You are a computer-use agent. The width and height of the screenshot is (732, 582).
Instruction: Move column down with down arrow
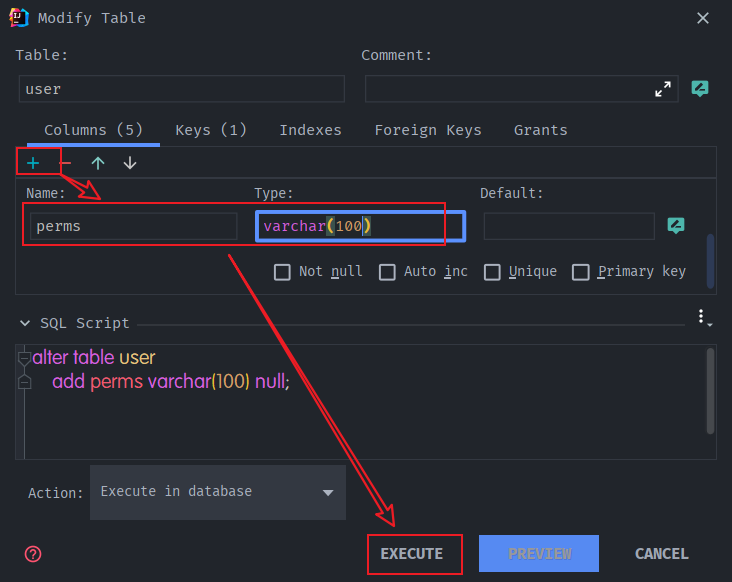tap(130, 163)
